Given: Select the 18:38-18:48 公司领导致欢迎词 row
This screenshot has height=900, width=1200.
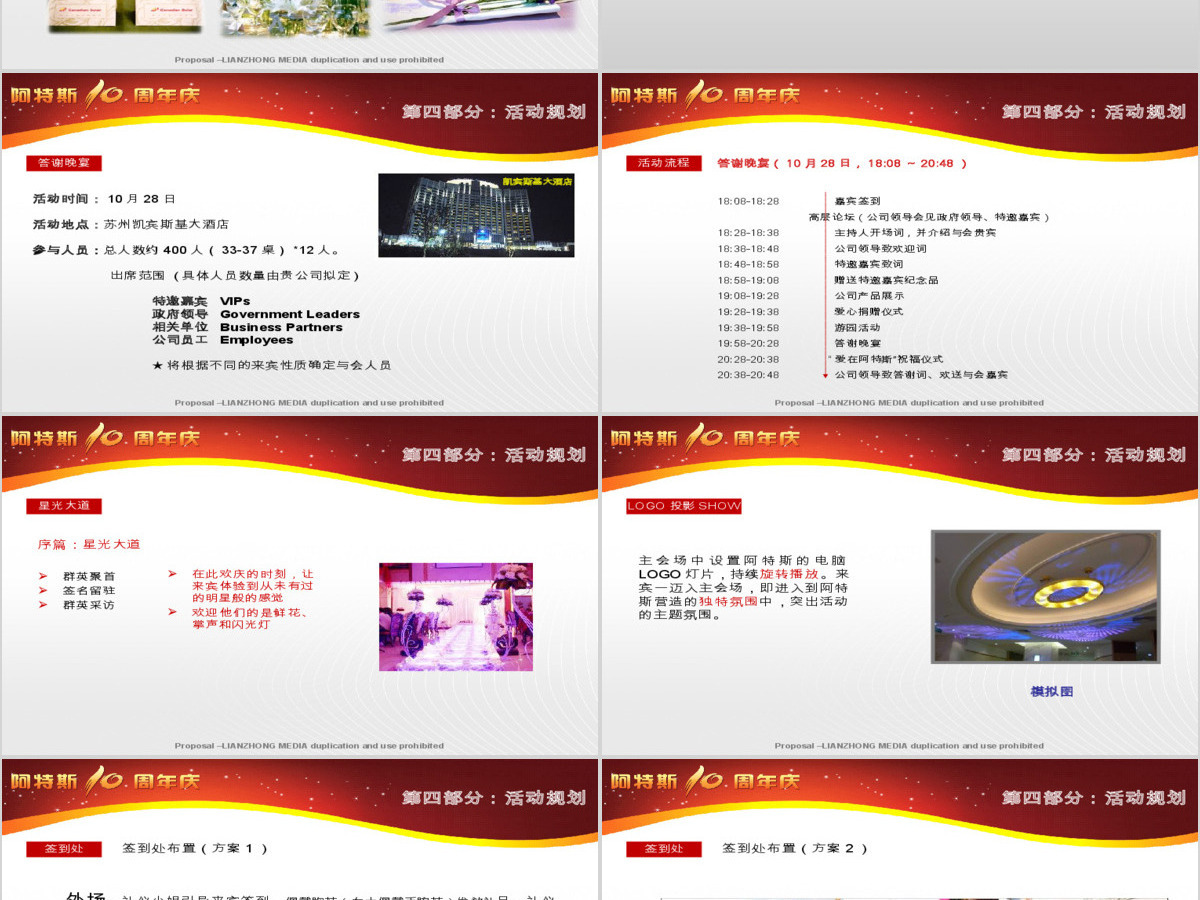Looking at the screenshot, I should point(822,249).
